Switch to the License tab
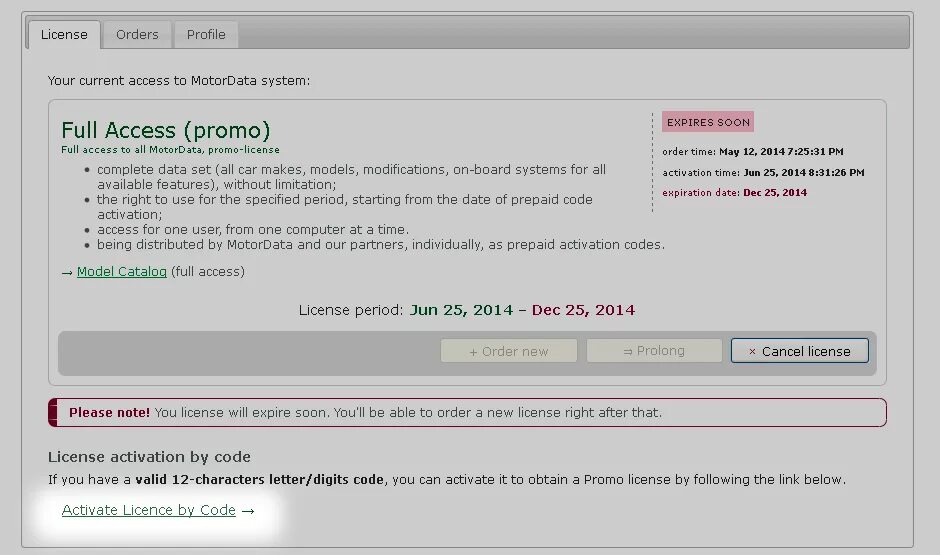940x555 pixels. (x=64, y=35)
